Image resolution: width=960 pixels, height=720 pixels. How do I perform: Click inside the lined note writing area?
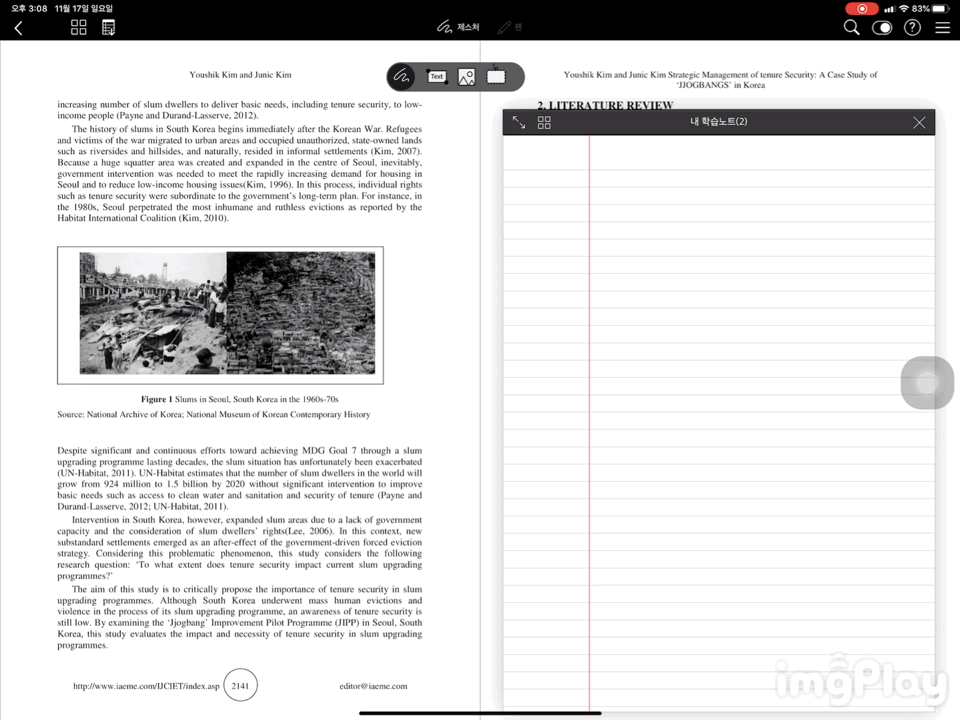coord(719,422)
